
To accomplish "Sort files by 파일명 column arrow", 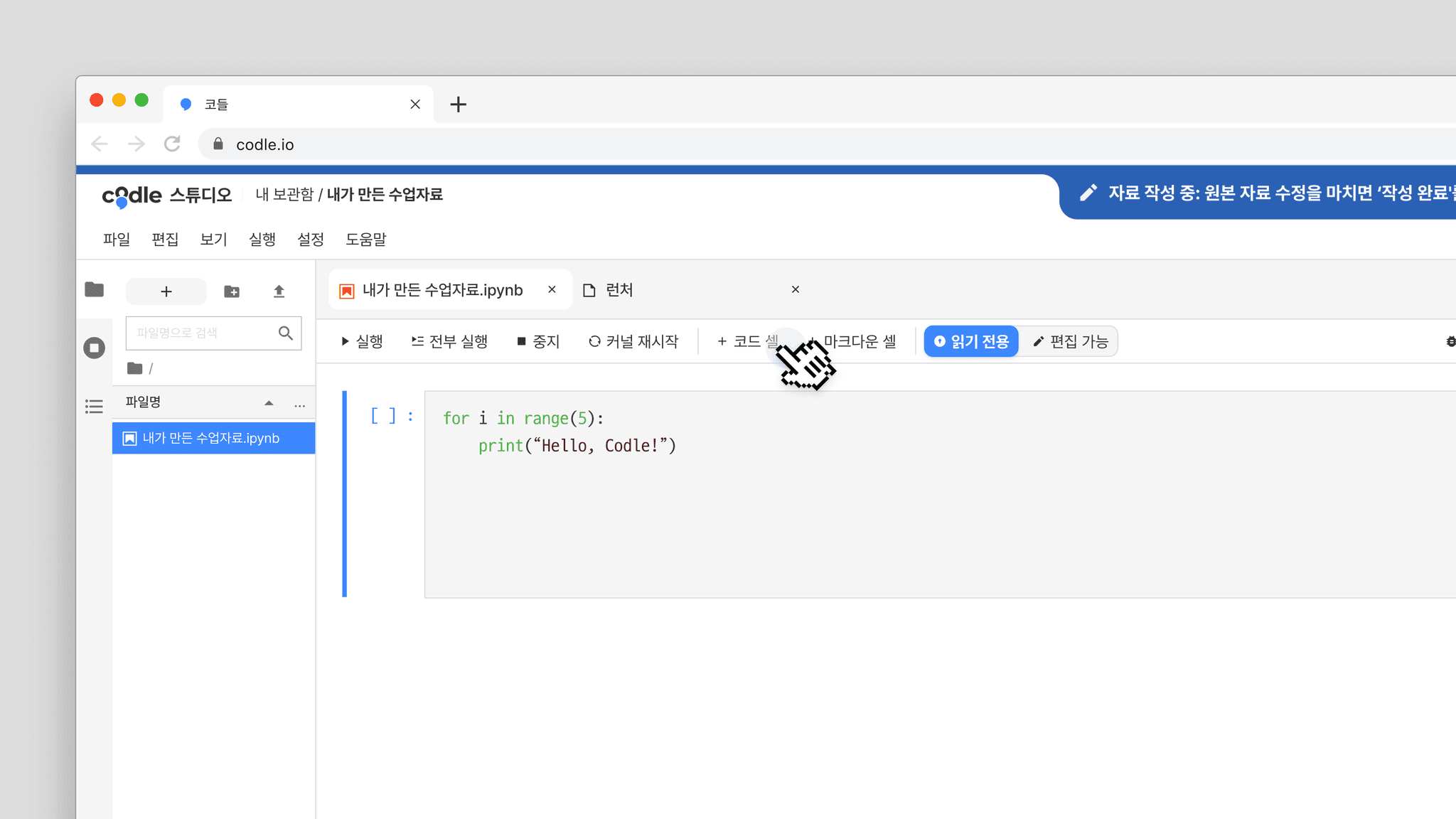I will point(269,403).
